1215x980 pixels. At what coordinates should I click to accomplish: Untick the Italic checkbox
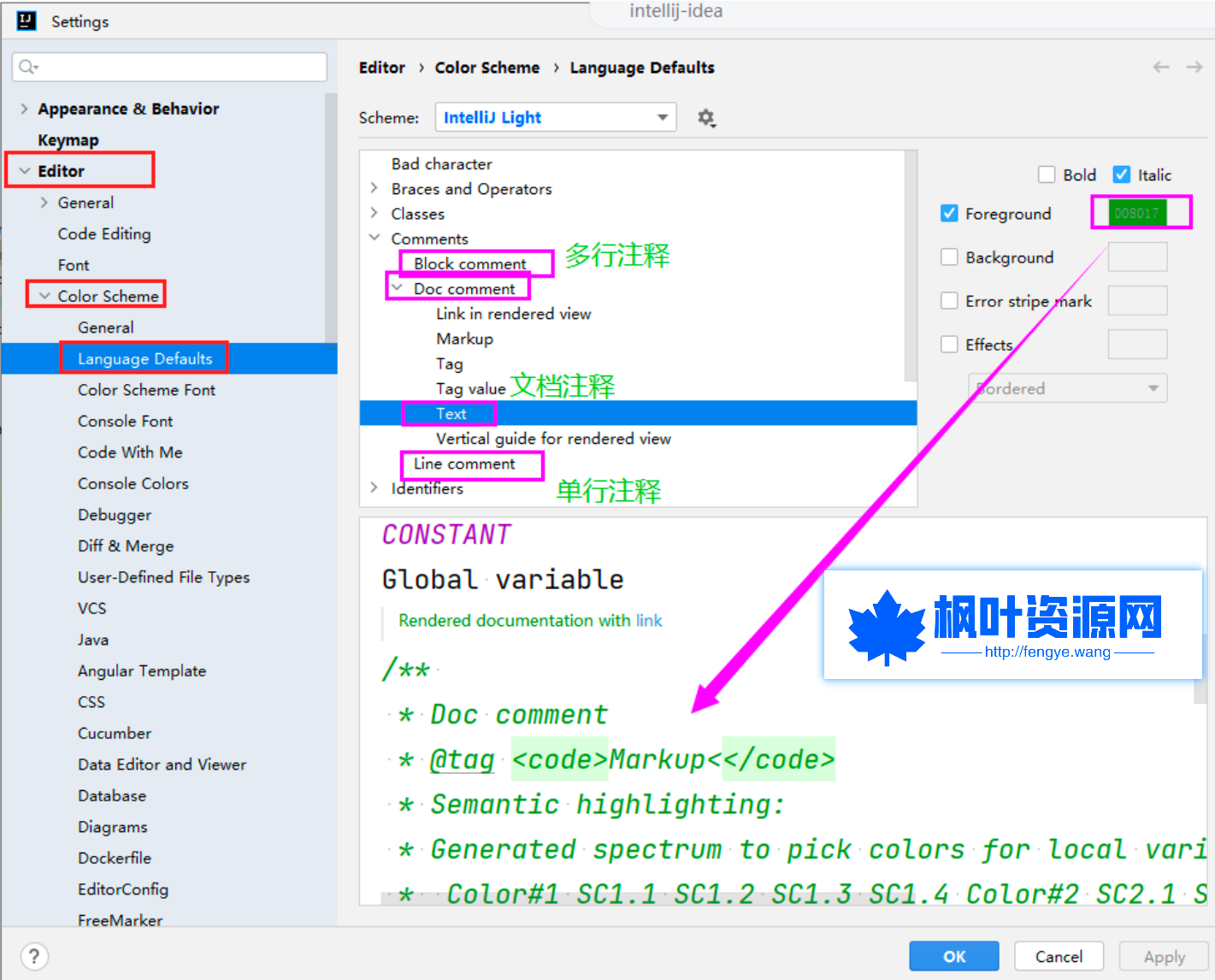[1121, 174]
